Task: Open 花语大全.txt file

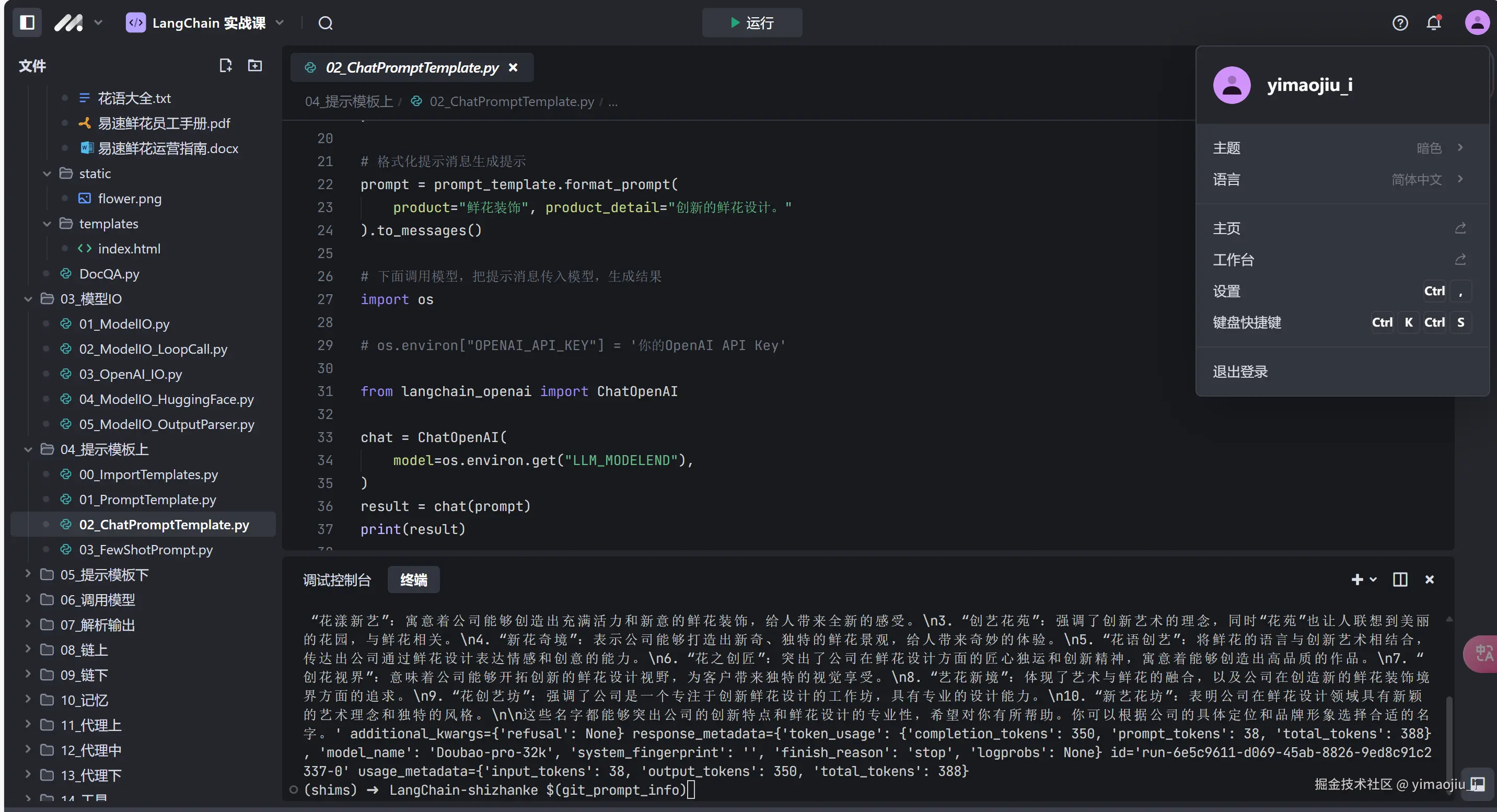Action: point(134,98)
